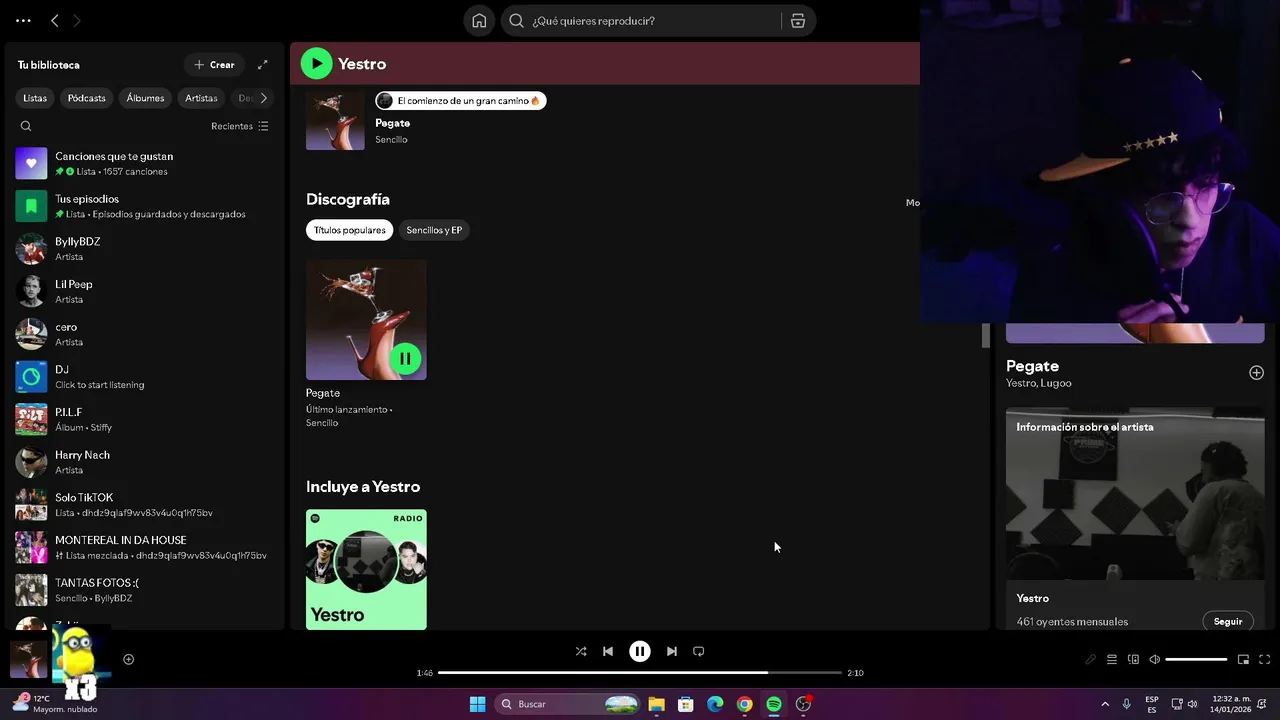The width and height of the screenshot is (1280, 720).
Task: Start the DJ listening item
Action: 145,377
